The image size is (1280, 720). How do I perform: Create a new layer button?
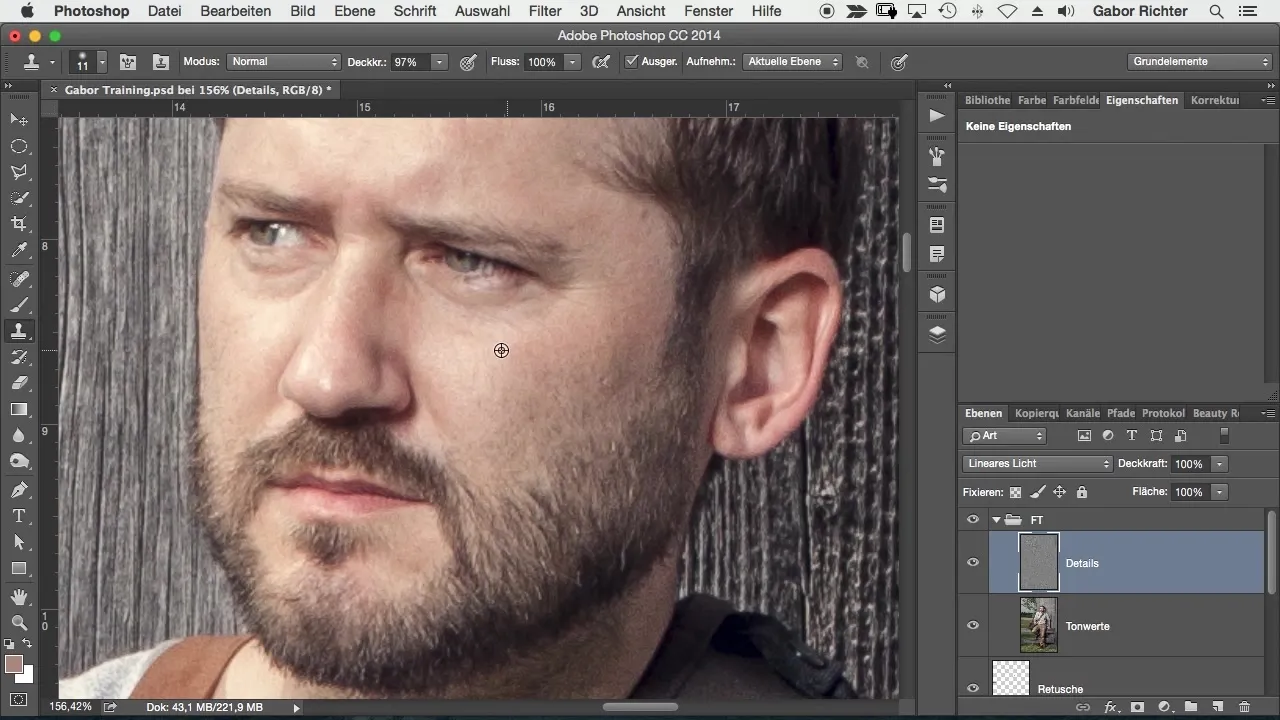point(1217,707)
